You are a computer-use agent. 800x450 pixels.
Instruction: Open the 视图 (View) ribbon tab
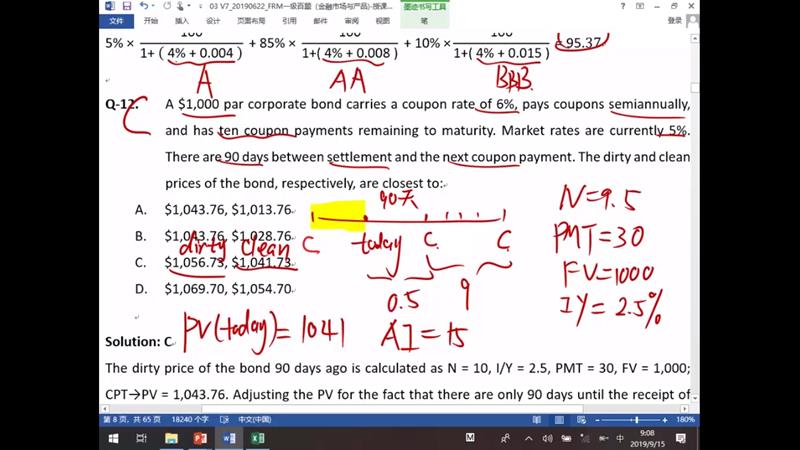point(383,21)
